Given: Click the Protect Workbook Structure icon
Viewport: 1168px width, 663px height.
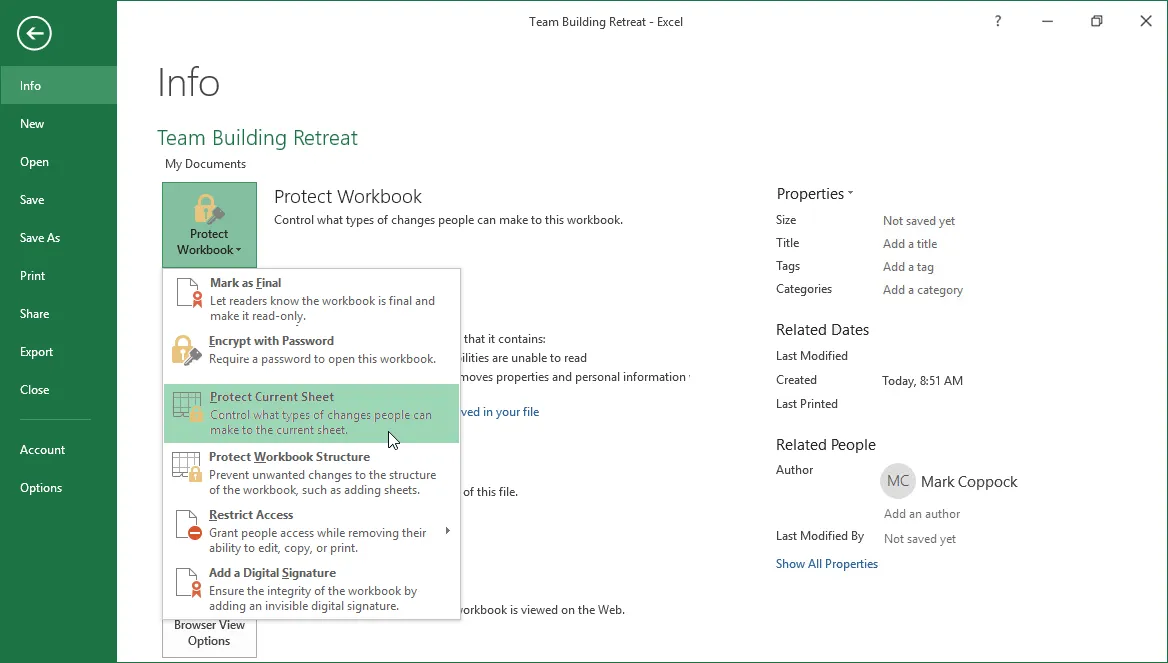Looking at the screenshot, I should coord(188,466).
